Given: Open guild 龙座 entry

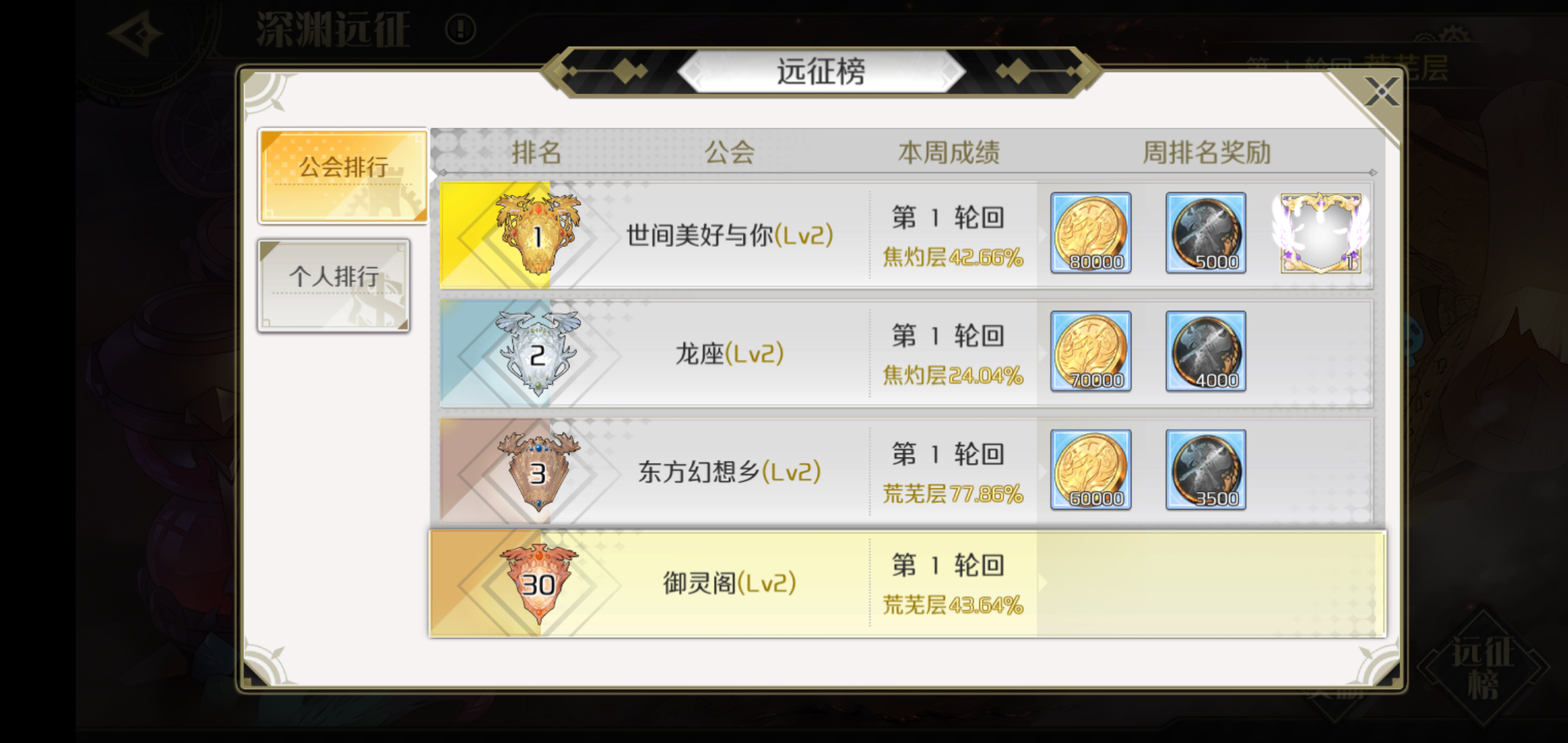Looking at the screenshot, I should [x=729, y=354].
